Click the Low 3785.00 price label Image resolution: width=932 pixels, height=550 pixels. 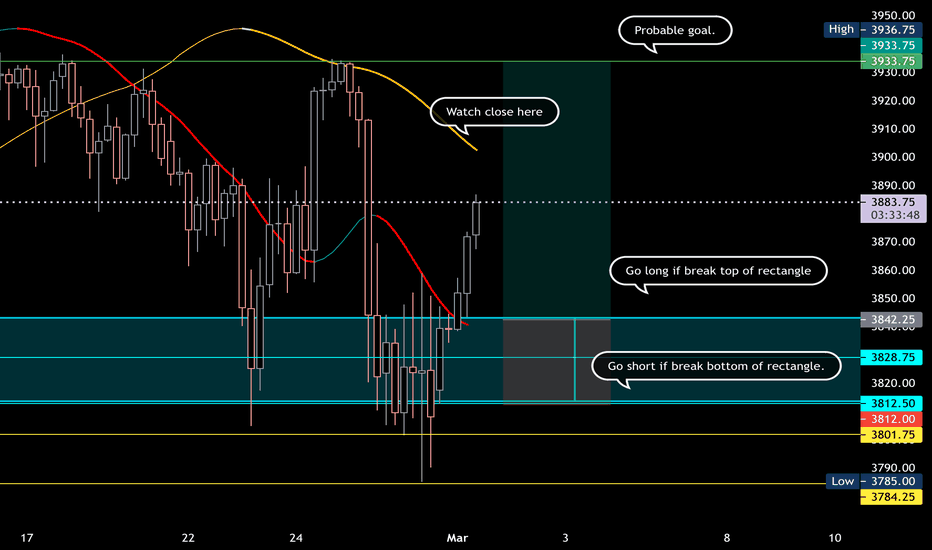874,481
